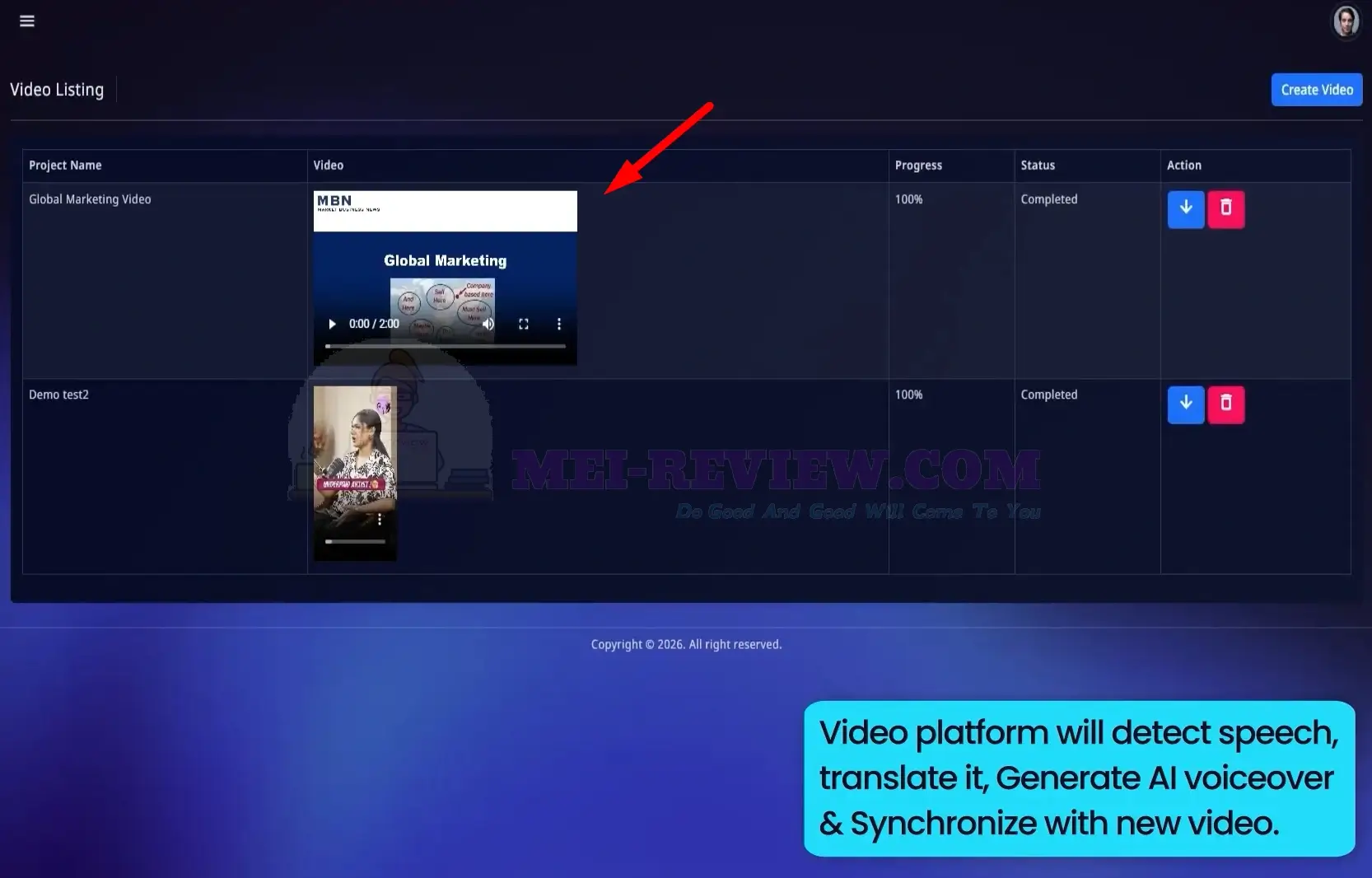Click the Project Name column header

65,166
